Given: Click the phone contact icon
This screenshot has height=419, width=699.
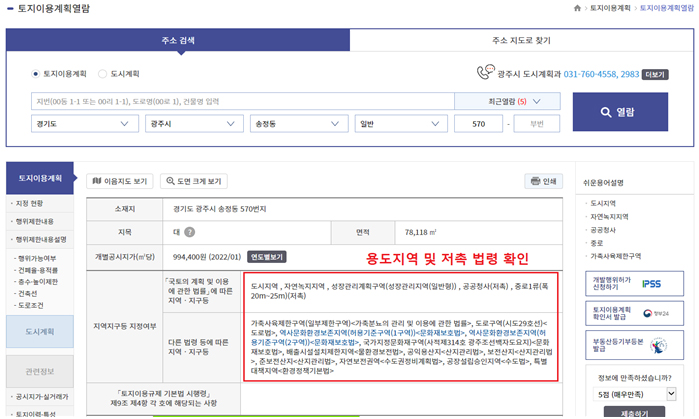Looking at the screenshot, I should coord(485,72).
